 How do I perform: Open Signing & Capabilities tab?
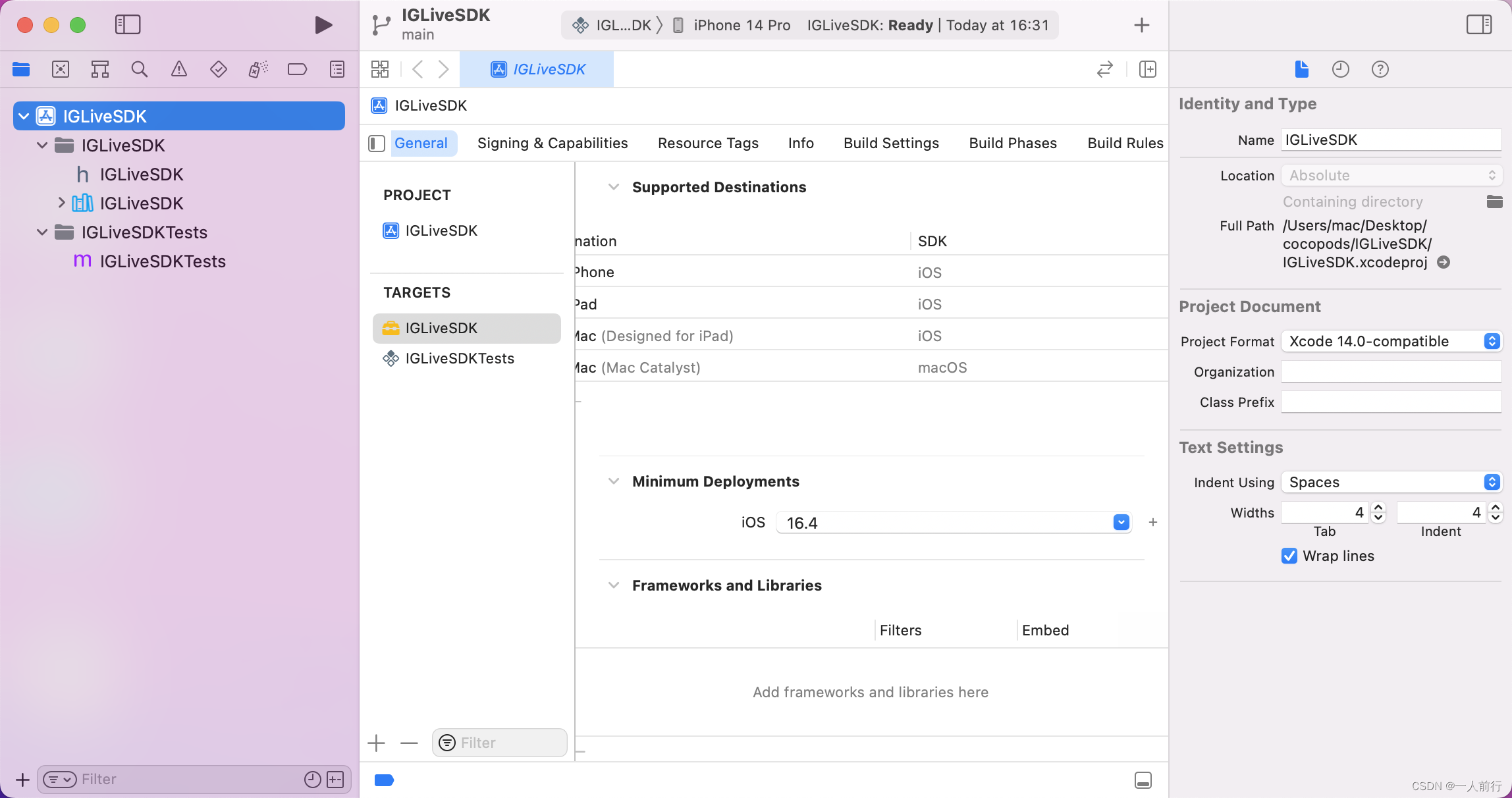(x=553, y=144)
